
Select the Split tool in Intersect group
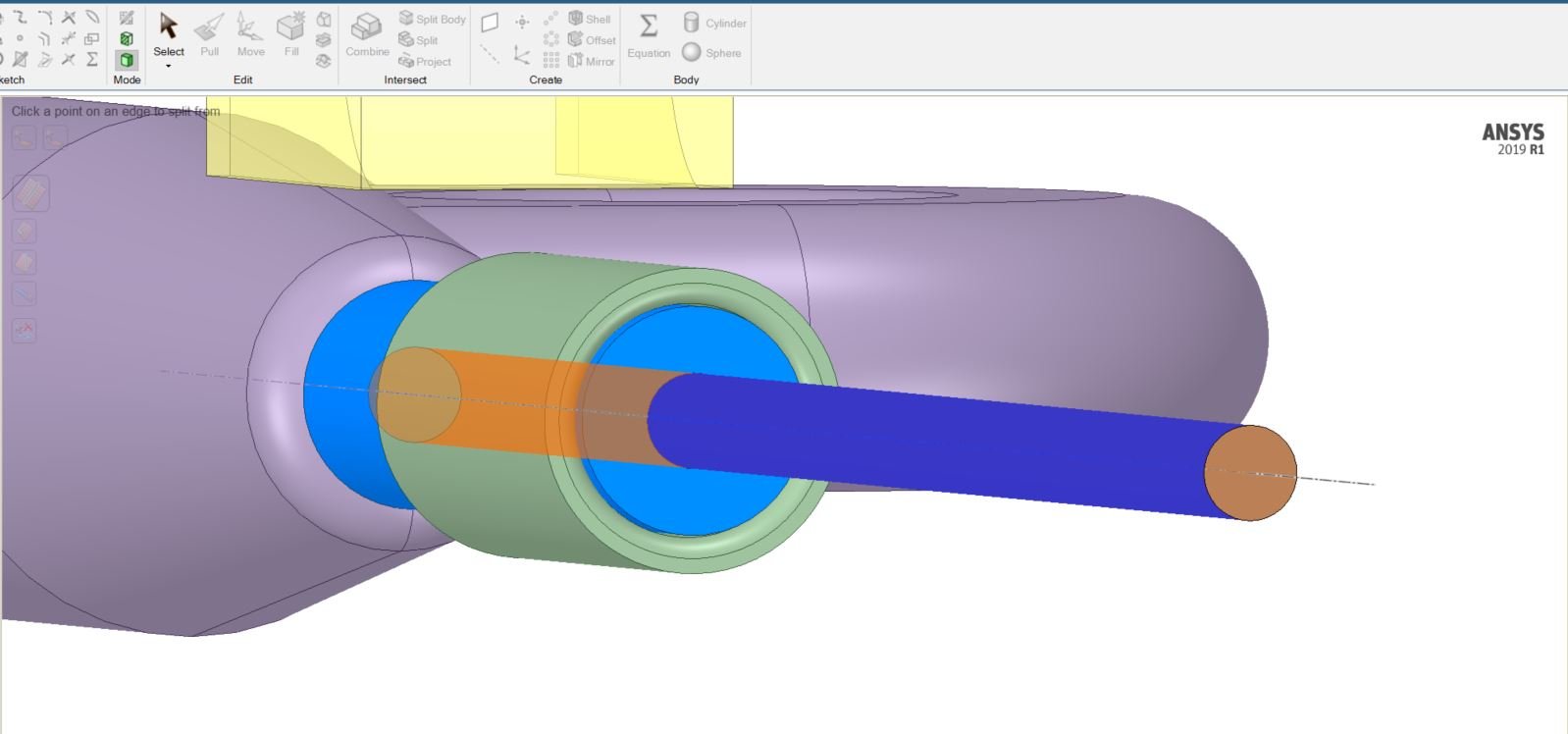pyautogui.click(x=418, y=40)
